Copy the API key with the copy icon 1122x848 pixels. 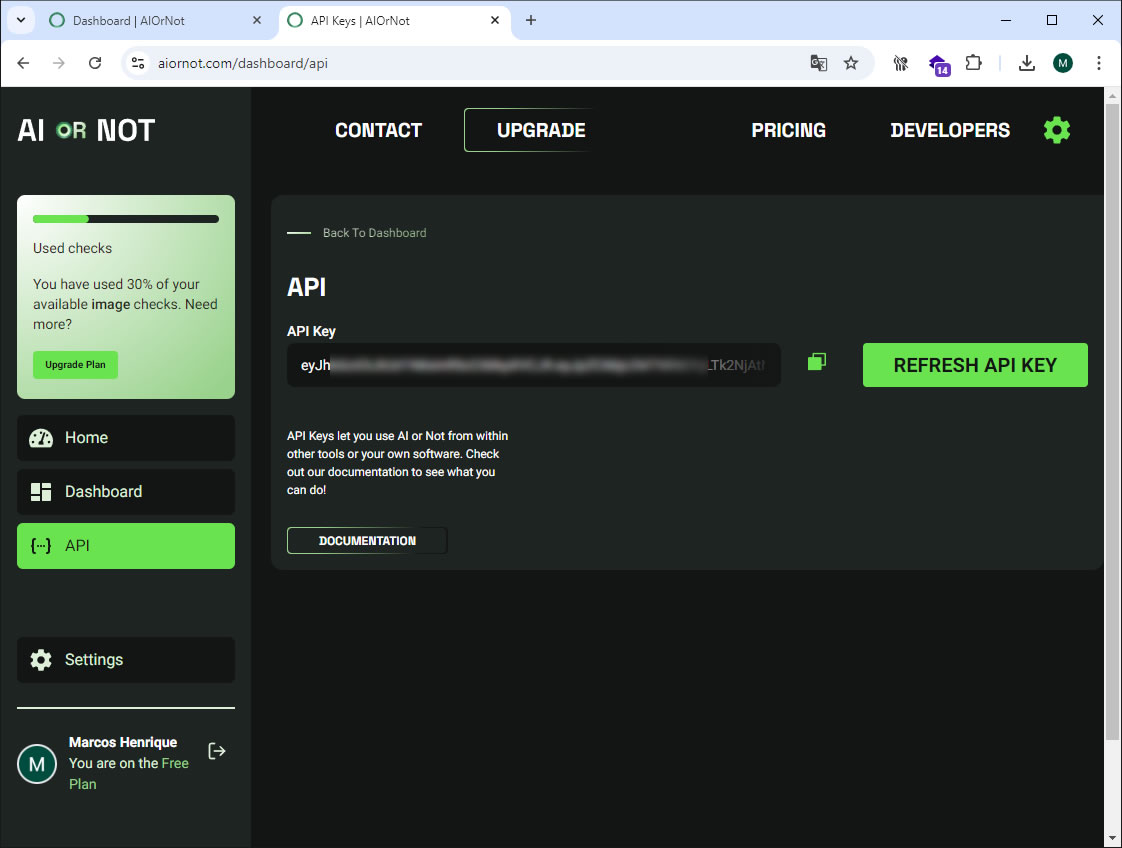816,362
